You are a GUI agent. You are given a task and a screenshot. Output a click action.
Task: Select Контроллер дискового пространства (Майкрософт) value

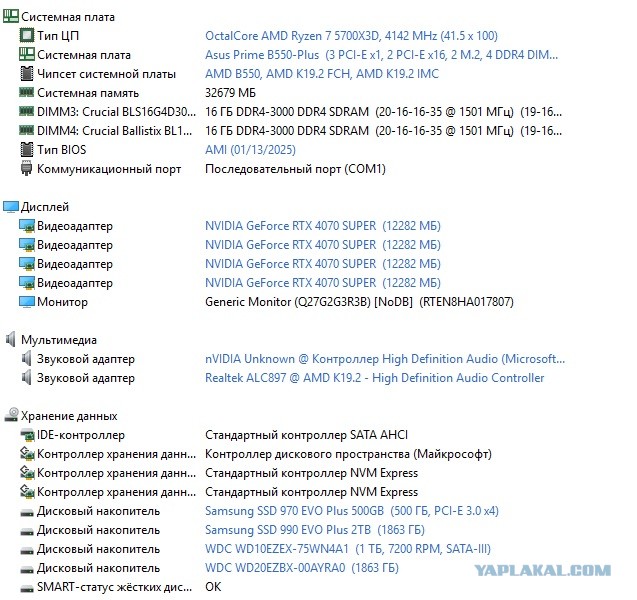tap(348, 454)
